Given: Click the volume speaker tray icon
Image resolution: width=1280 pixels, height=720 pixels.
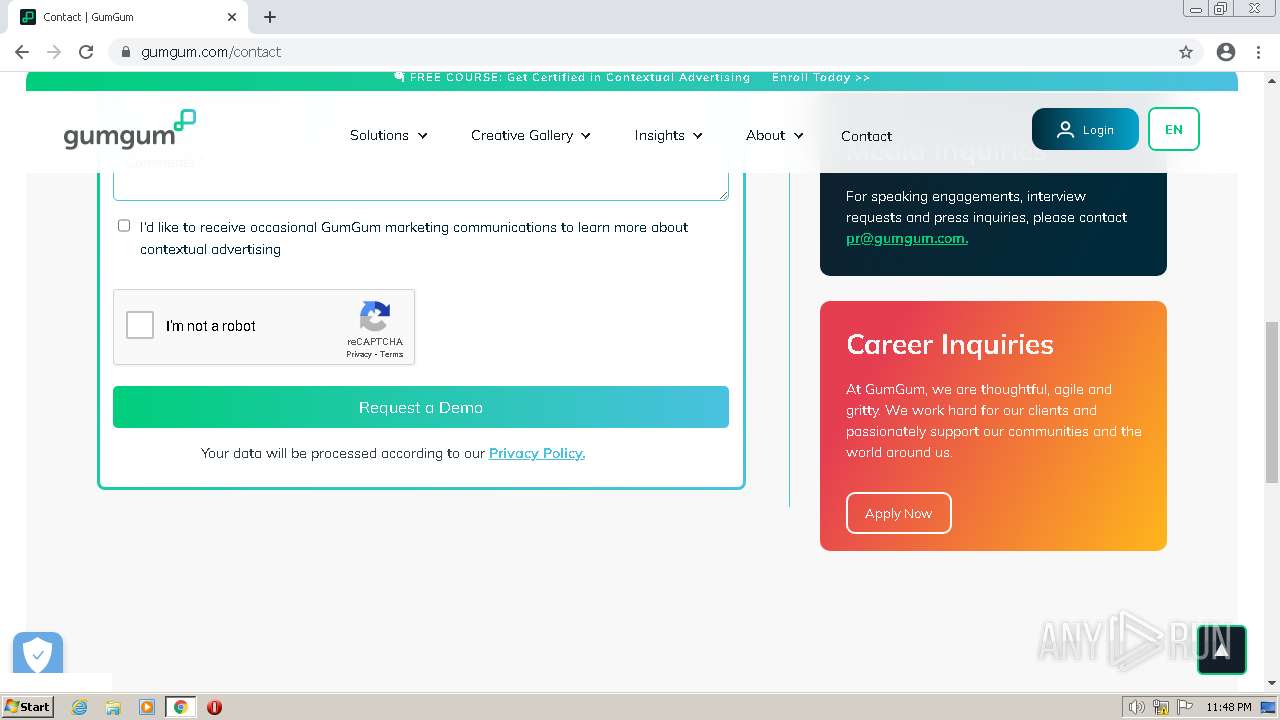Looking at the screenshot, I should pos(1136,707).
